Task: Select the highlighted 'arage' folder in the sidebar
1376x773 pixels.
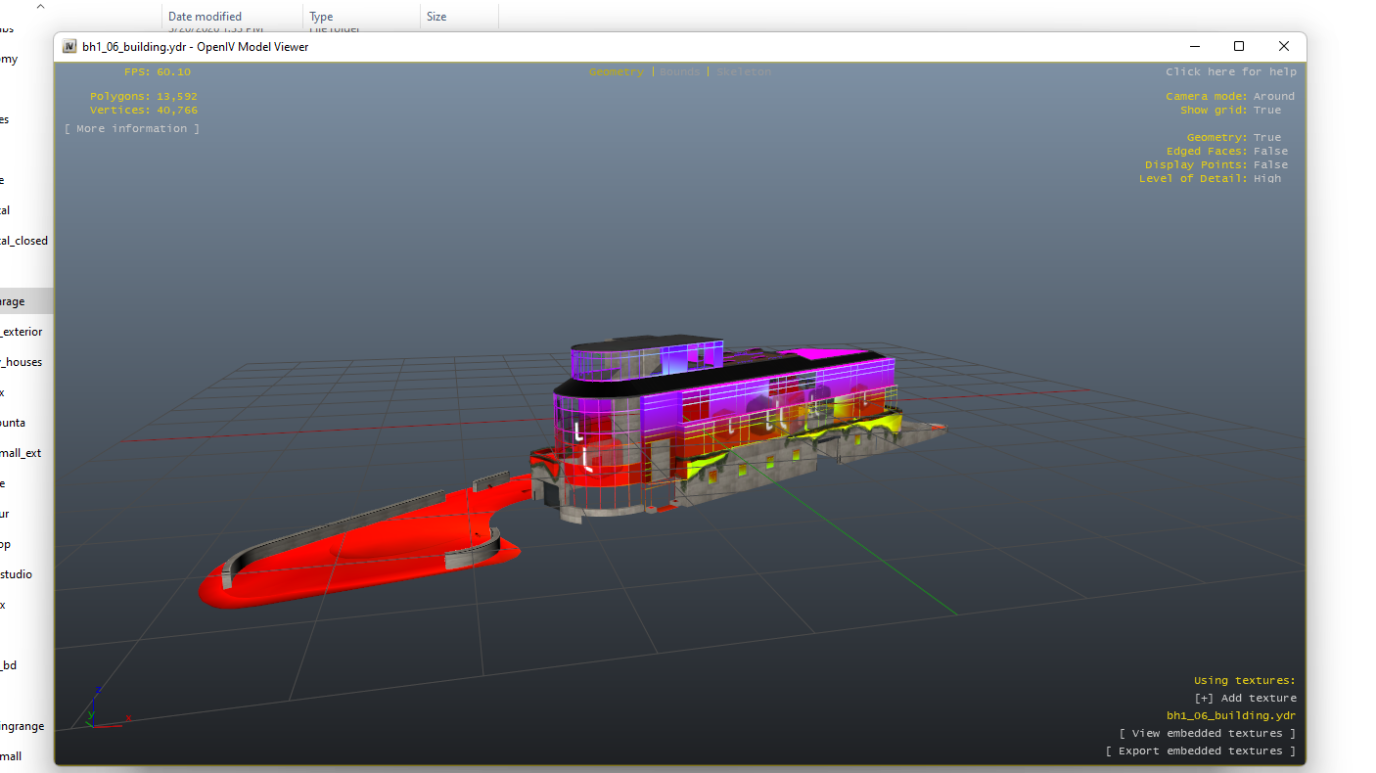Action: pos(26,301)
